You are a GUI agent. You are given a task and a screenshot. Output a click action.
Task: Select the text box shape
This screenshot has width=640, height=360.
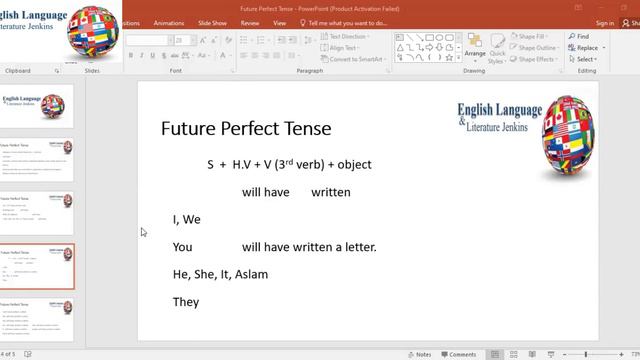pos(400,38)
